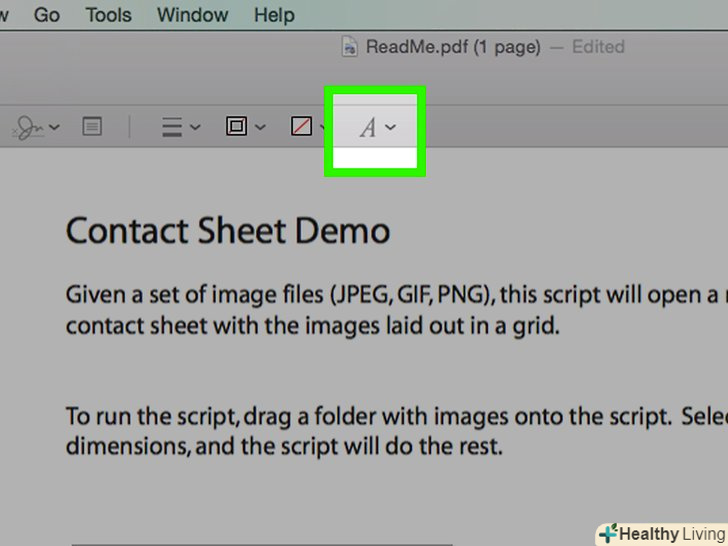
Task: Open the Go menu
Action: 47,15
